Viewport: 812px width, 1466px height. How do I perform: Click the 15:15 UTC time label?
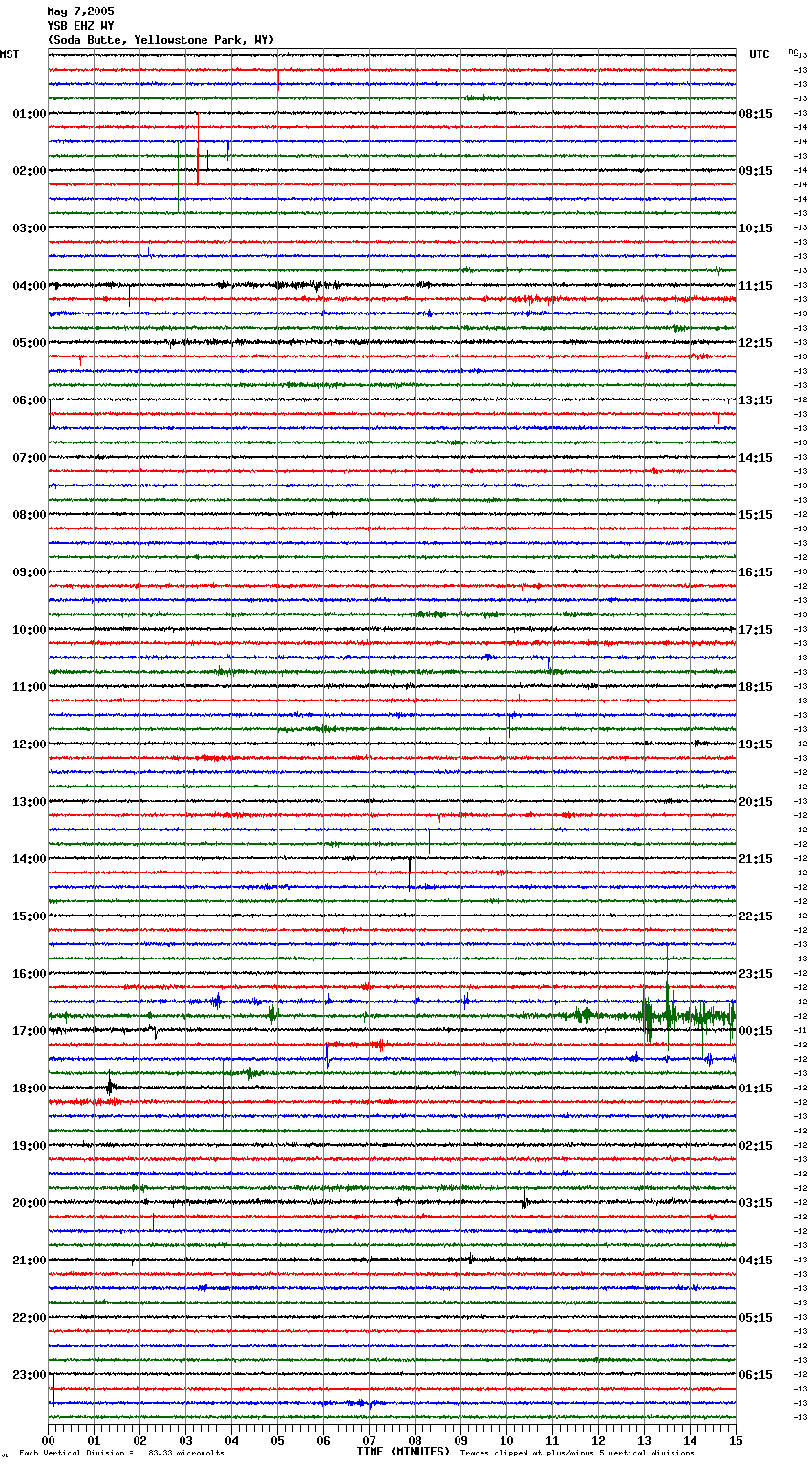(756, 515)
